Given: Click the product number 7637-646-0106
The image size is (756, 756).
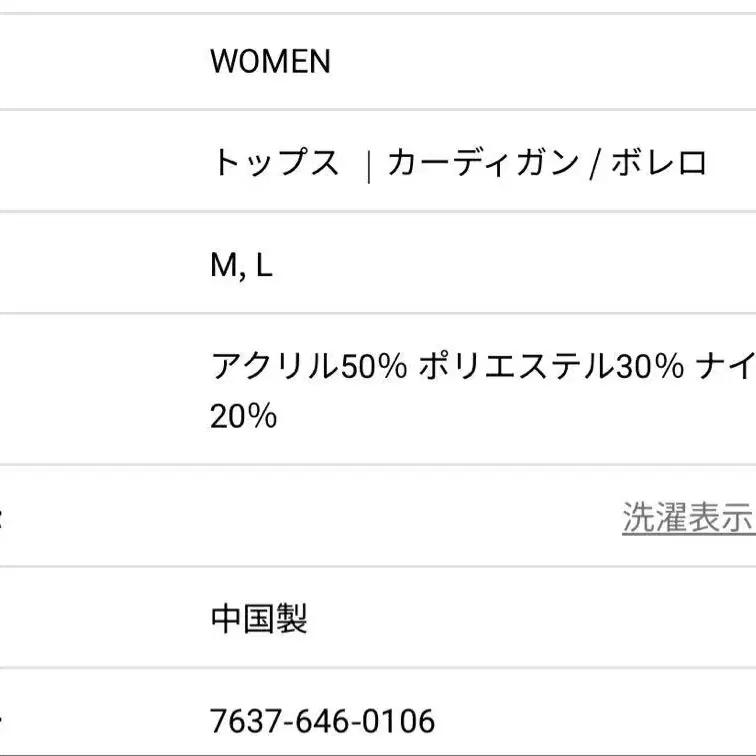Looking at the screenshot, I should [x=323, y=720].
